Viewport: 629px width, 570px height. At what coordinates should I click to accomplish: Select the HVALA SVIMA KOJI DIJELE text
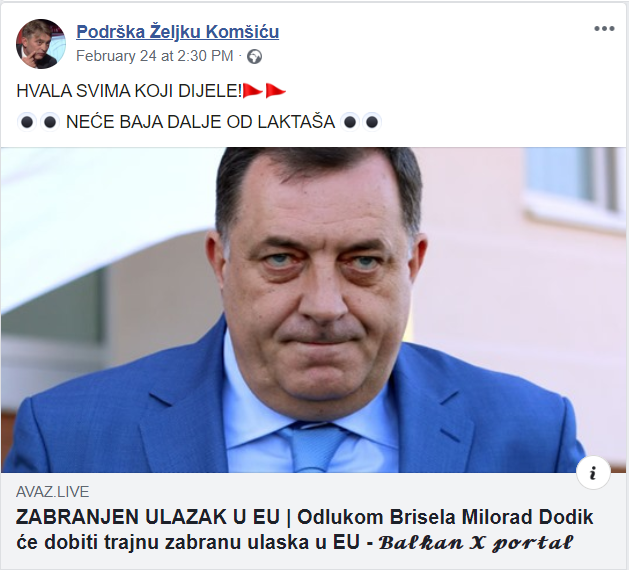click(x=129, y=91)
